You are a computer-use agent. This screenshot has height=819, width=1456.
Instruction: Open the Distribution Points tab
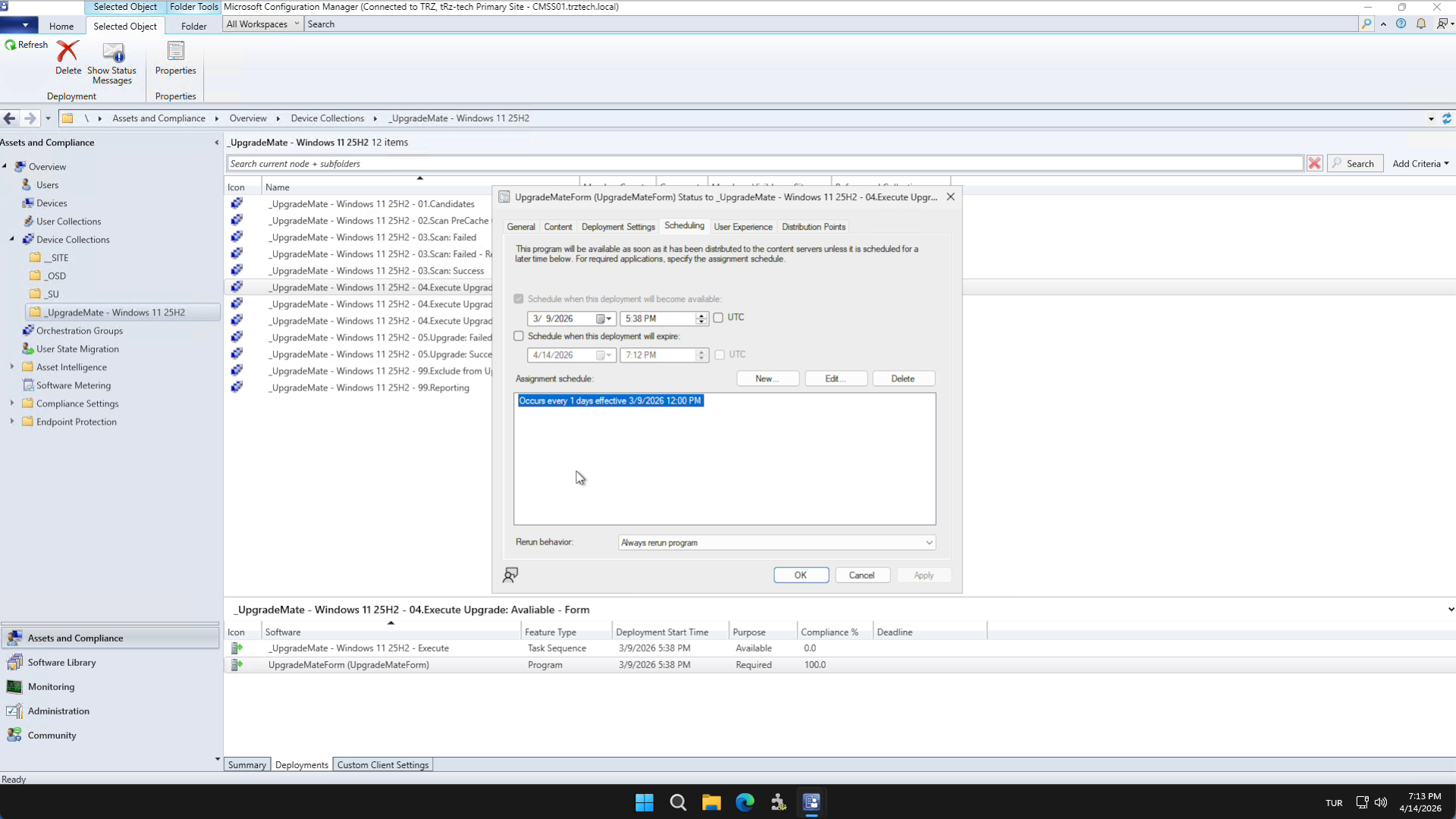tap(814, 227)
